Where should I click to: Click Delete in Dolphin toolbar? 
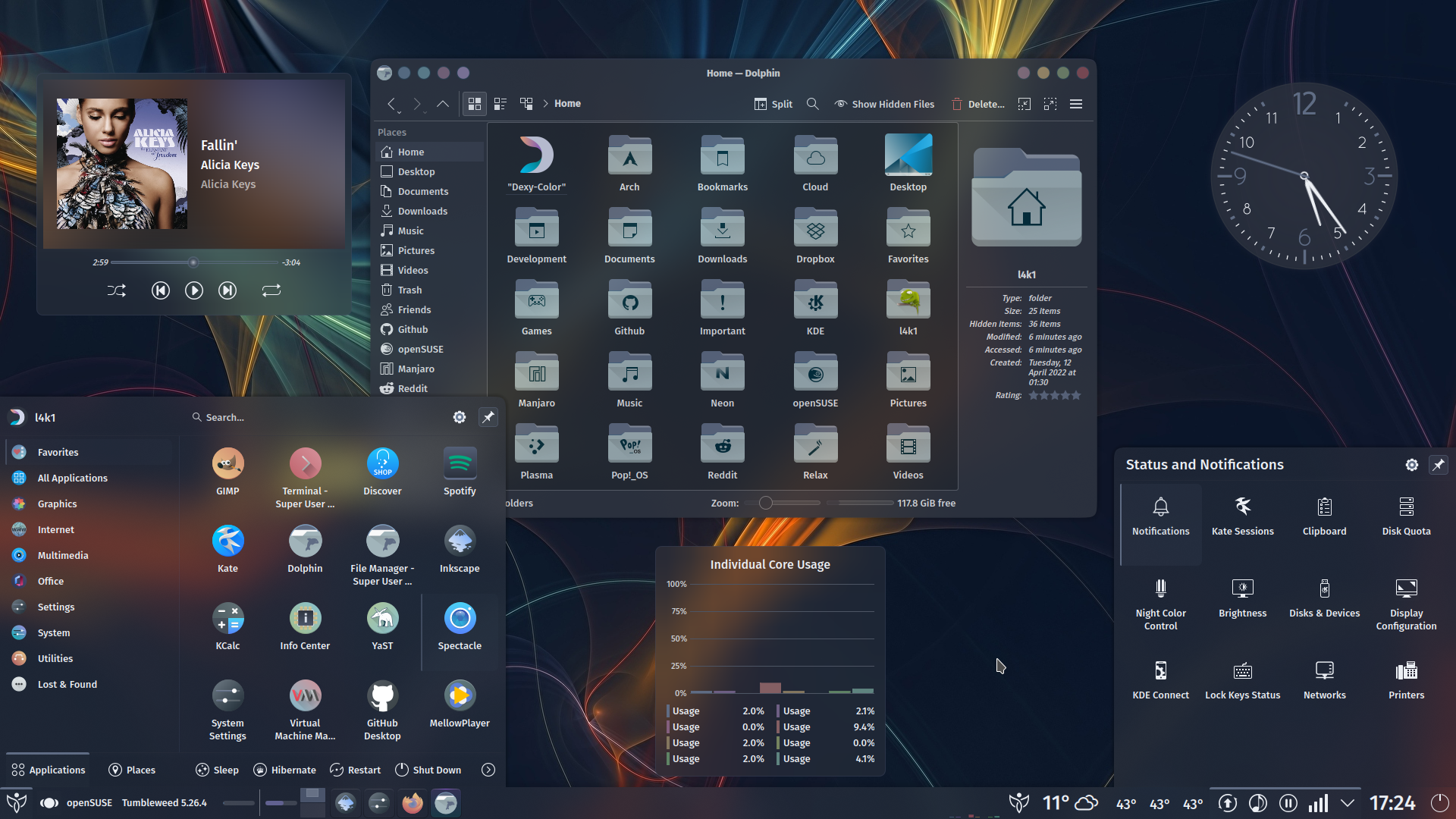coord(978,104)
